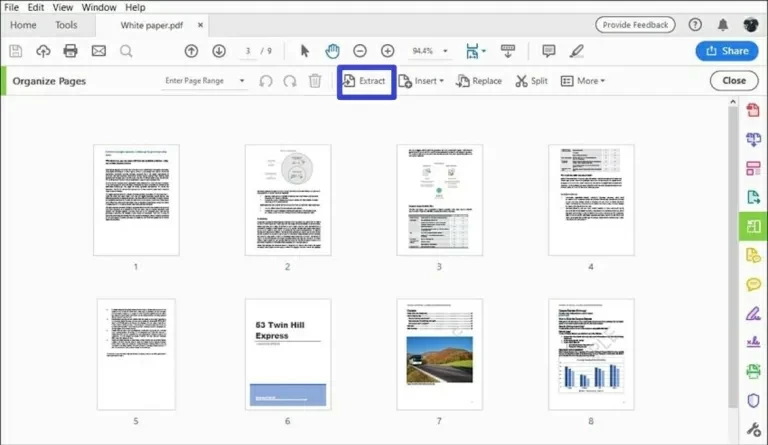The height and width of the screenshot is (445, 768).
Task: Open the View menu
Action: point(63,7)
